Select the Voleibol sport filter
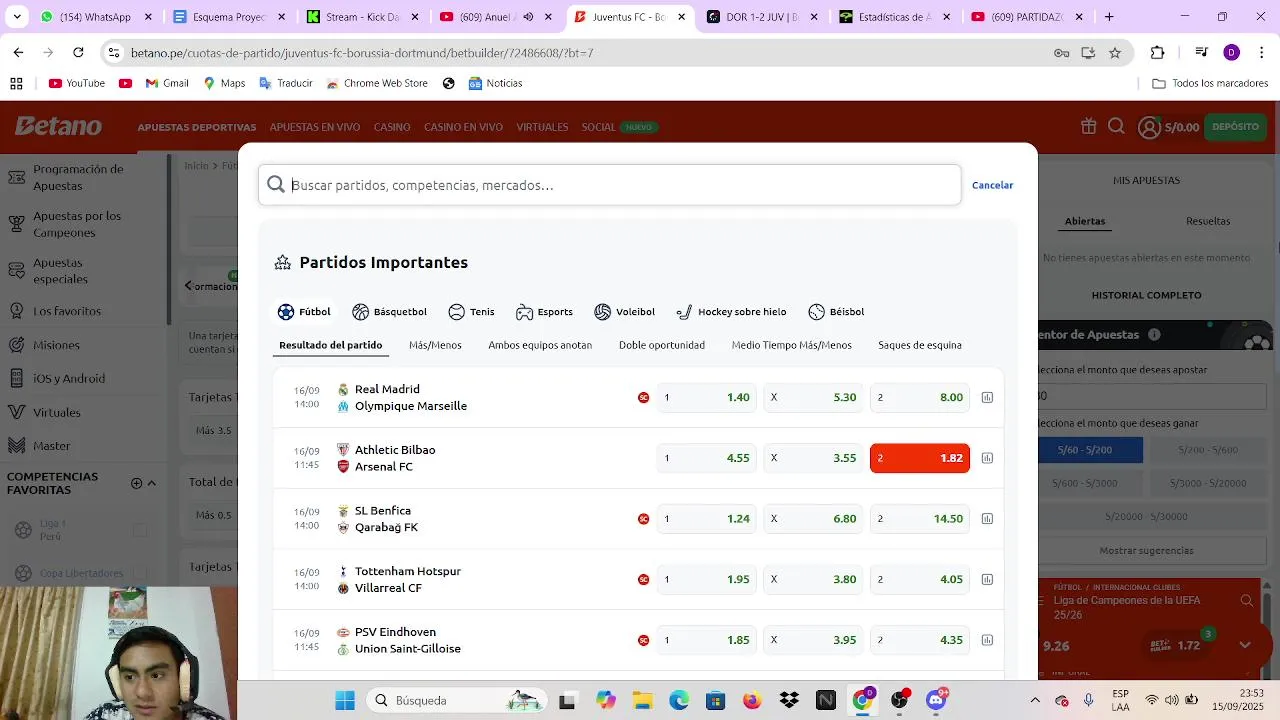The height and width of the screenshot is (720, 1280). 624,312
